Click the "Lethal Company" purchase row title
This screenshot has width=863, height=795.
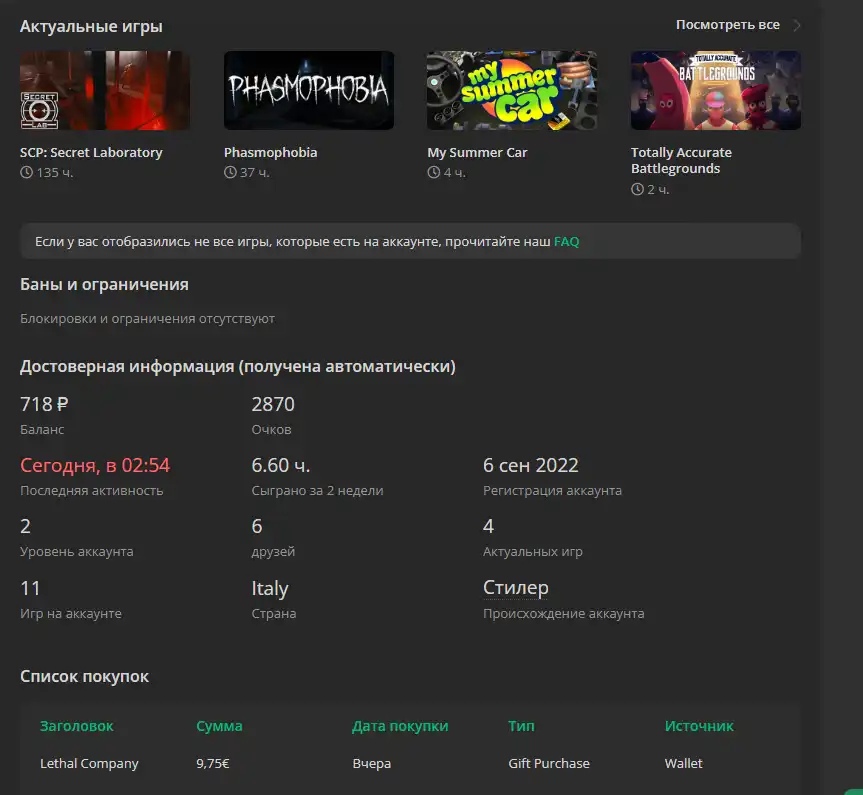[89, 763]
